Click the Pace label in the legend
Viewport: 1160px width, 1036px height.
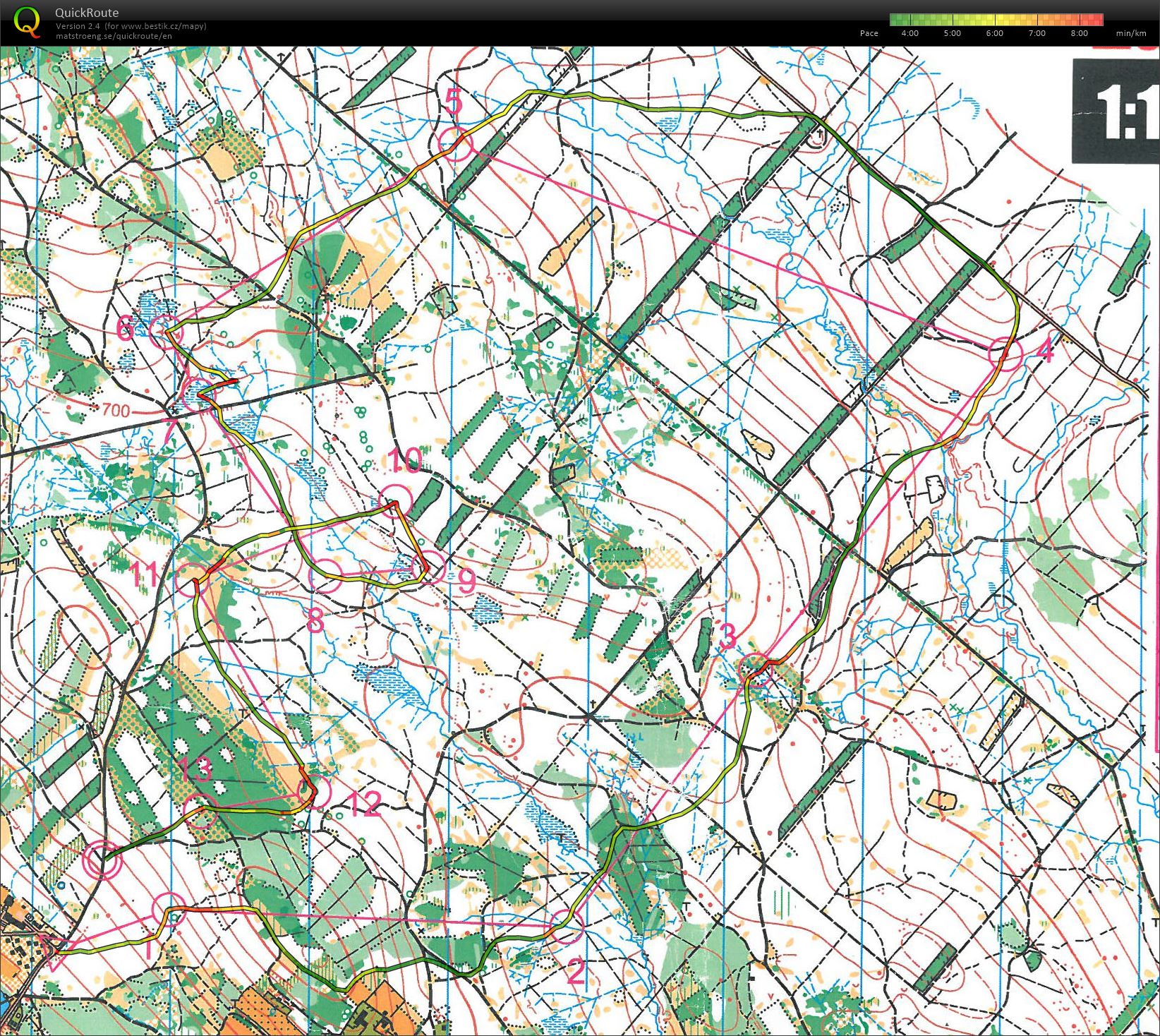869,33
